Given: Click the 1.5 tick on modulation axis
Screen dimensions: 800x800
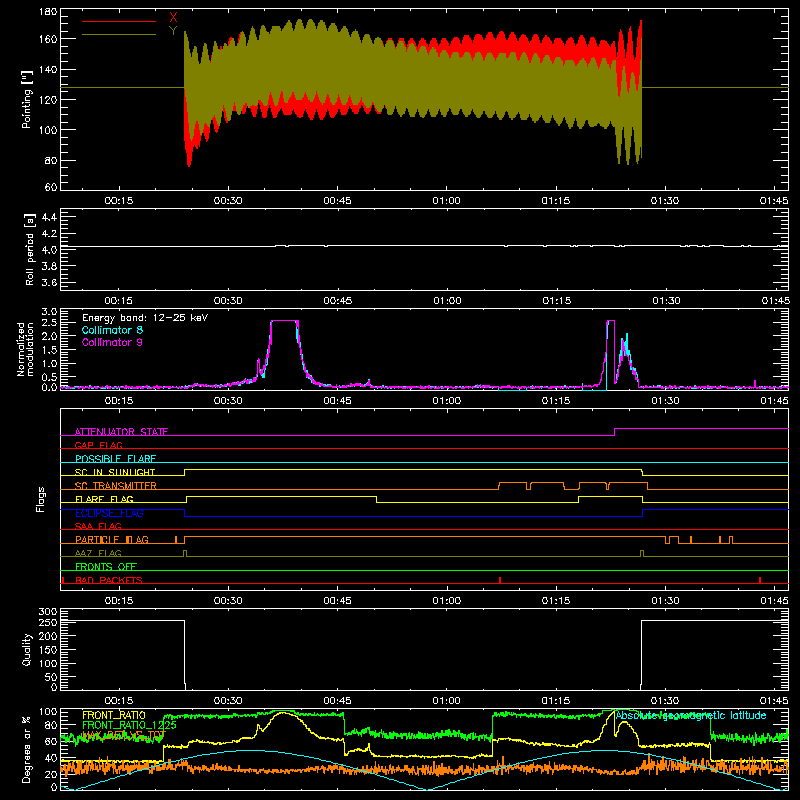Looking at the screenshot, I should tap(49, 350).
